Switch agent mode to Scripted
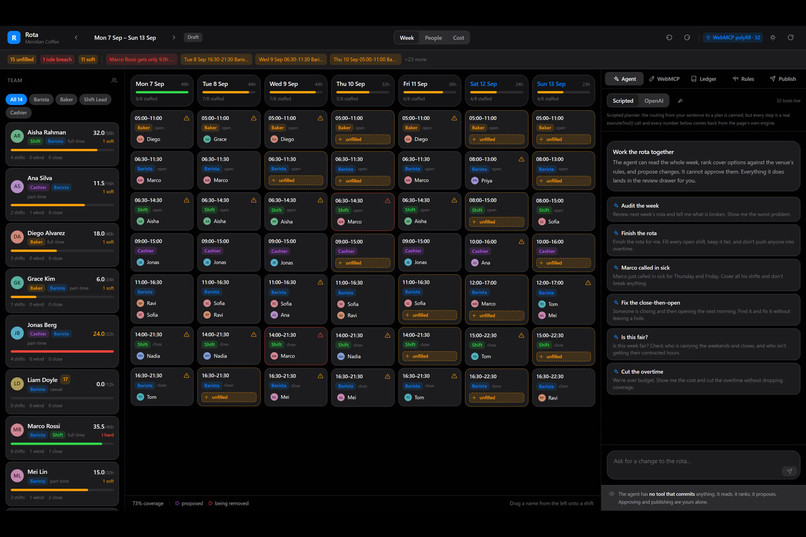This screenshot has width=806, height=537. point(623,101)
